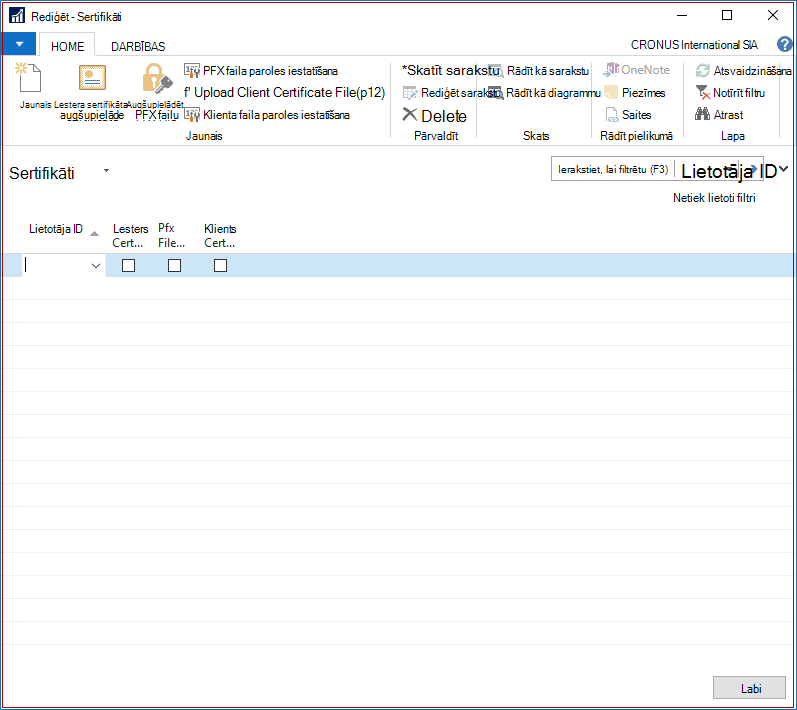Open the Sertifikāti title dropdown arrow
797x710 pixels.
pos(106,171)
